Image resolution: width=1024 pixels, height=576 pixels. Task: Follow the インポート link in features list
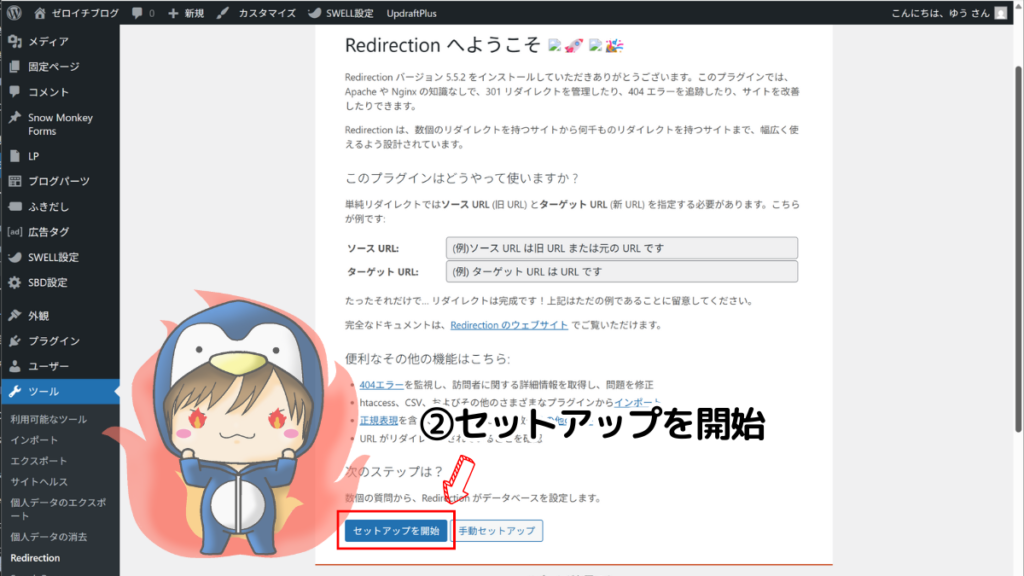pyautogui.click(x=637, y=402)
